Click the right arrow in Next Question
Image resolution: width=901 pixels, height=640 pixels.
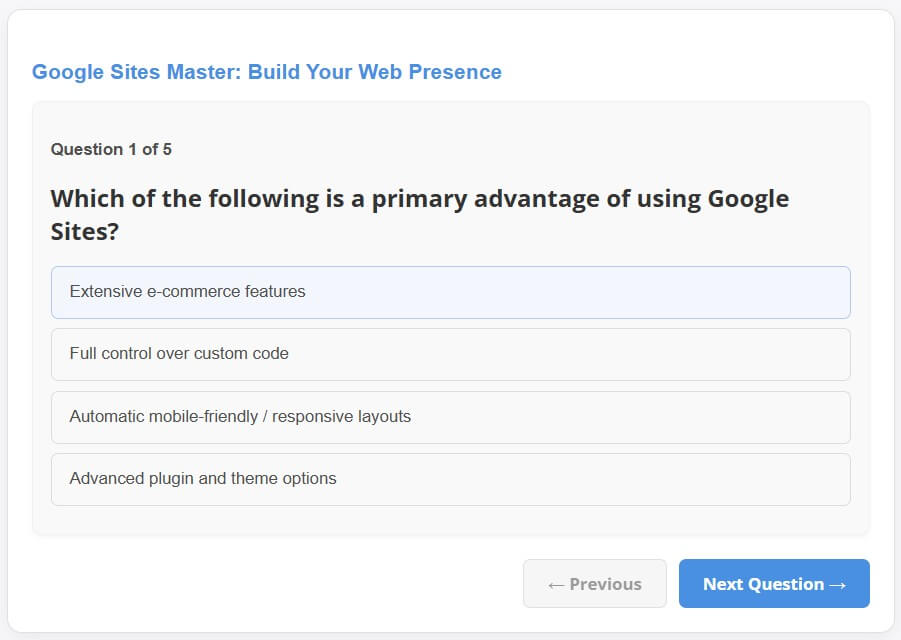(838, 584)
